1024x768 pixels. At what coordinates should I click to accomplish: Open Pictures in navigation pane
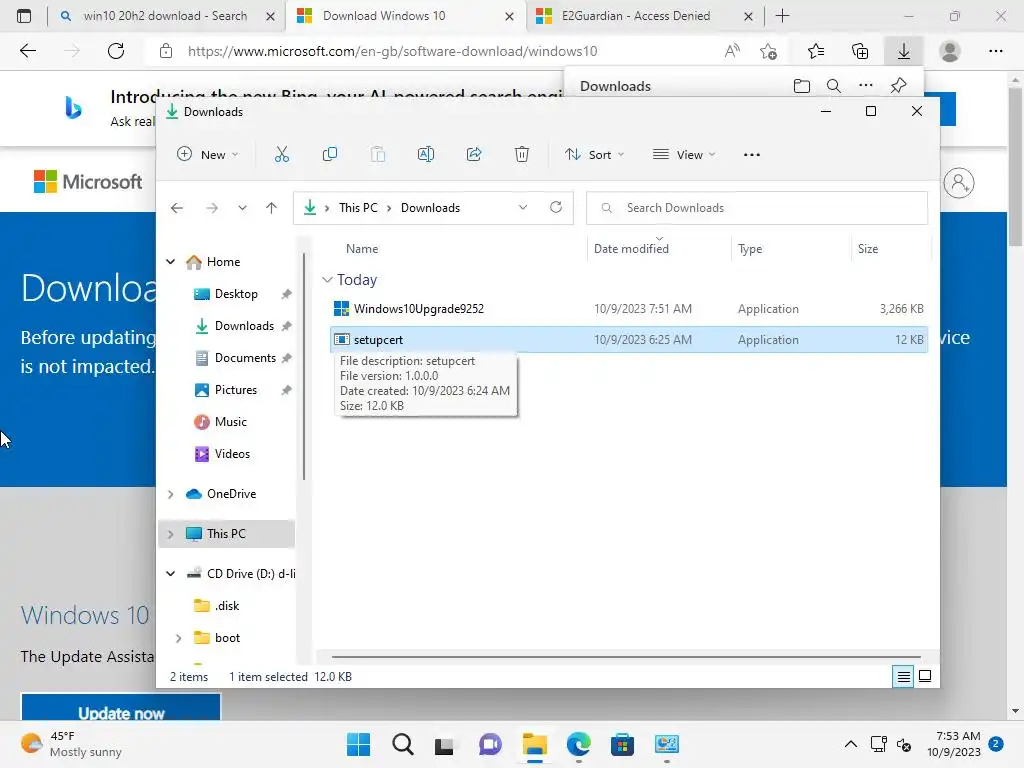tap(235, 390)
